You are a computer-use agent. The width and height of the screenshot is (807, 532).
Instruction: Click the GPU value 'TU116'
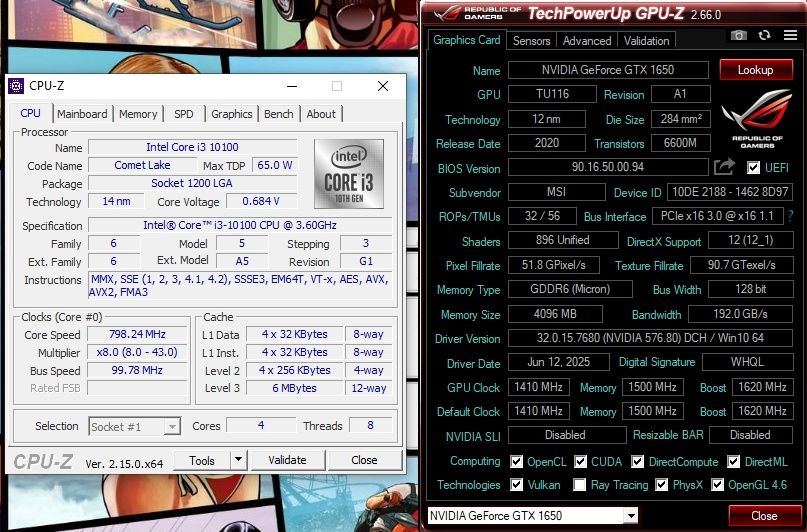click(x=552, y=94)
